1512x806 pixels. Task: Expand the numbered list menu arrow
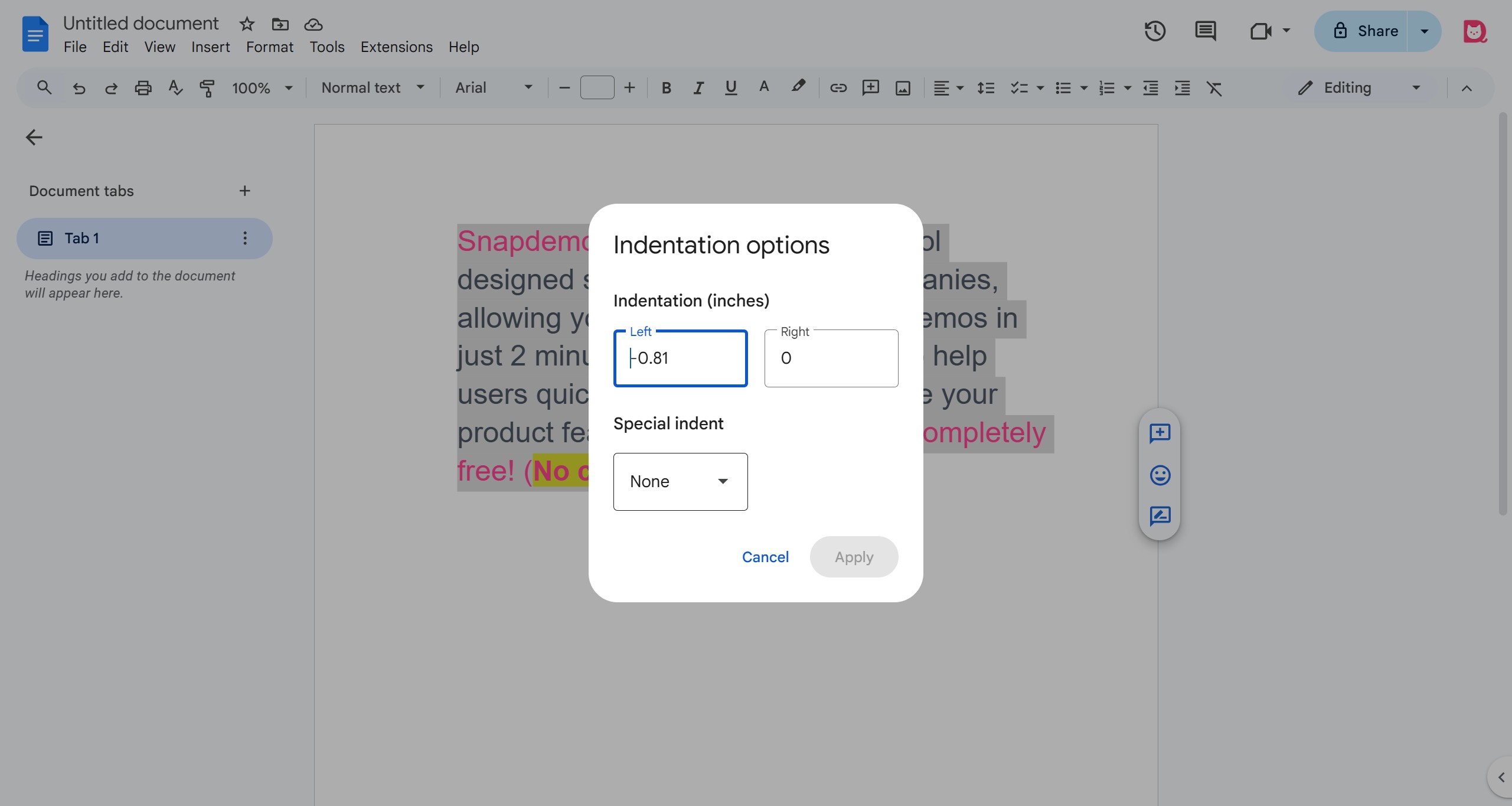1127,88
